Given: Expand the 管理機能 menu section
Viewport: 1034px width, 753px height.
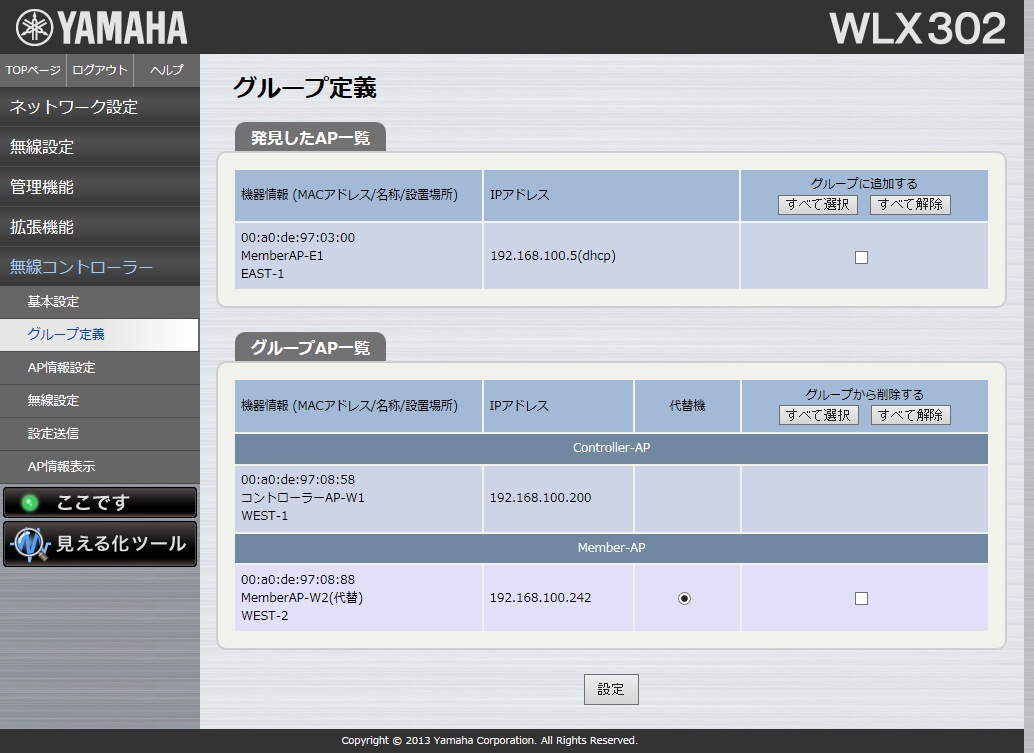Looking at the screenshot, I should [100, 187].
